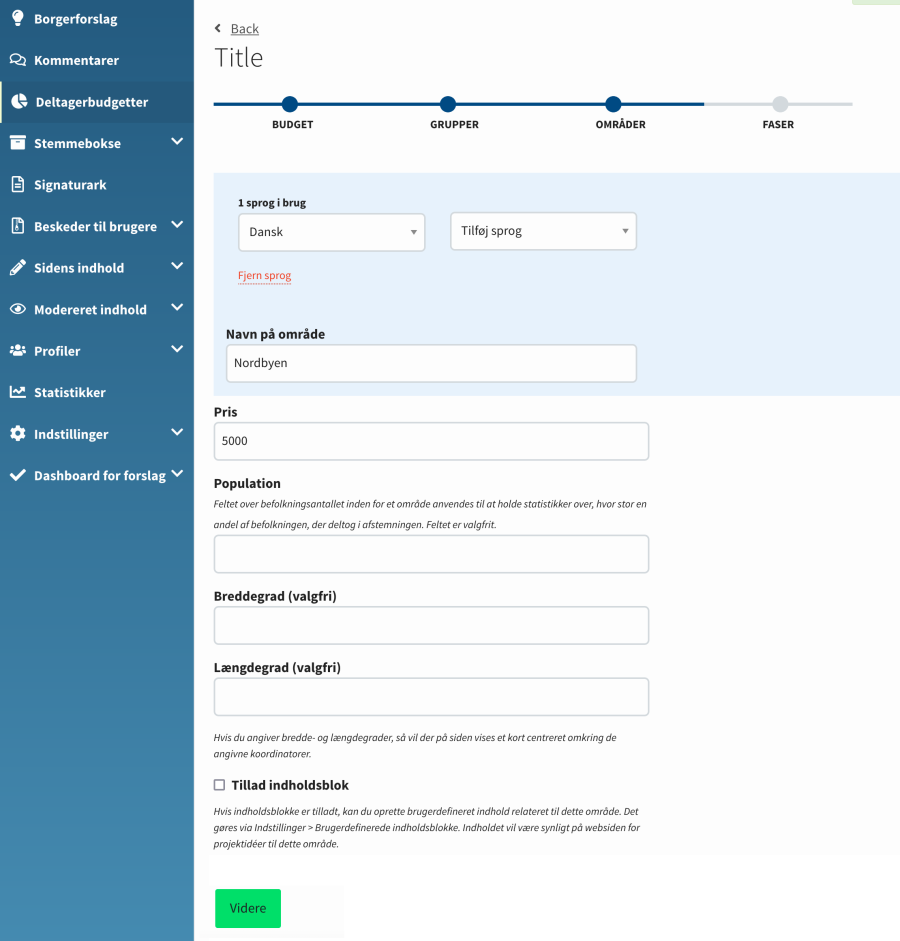Click the Deltagerbudgetter pie chart icon
The width and height of the screenshot is (900, 941).
click(x=18, y=101)
